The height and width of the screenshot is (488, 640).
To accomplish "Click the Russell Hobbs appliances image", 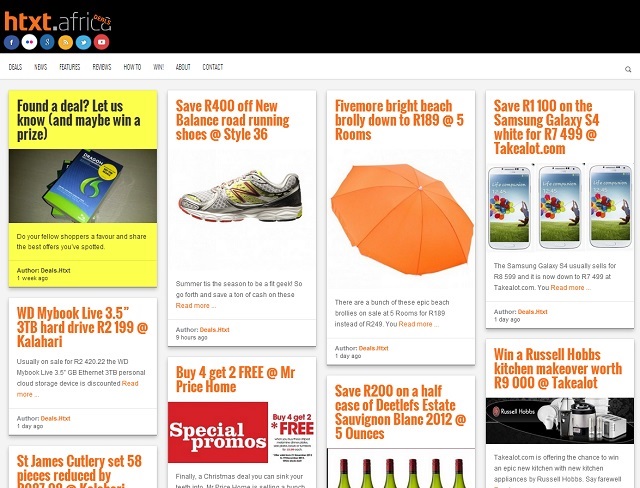I will pyautogui.click(x=560, y=421).
